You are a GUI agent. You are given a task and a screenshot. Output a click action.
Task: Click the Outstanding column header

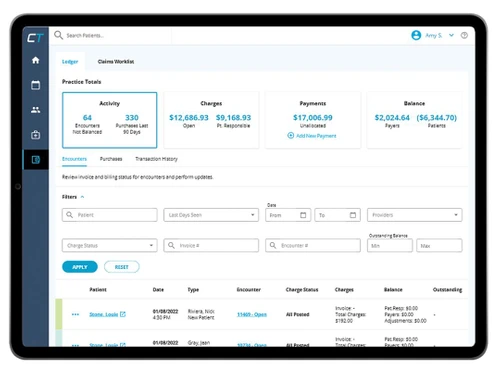tap(447, 290)
